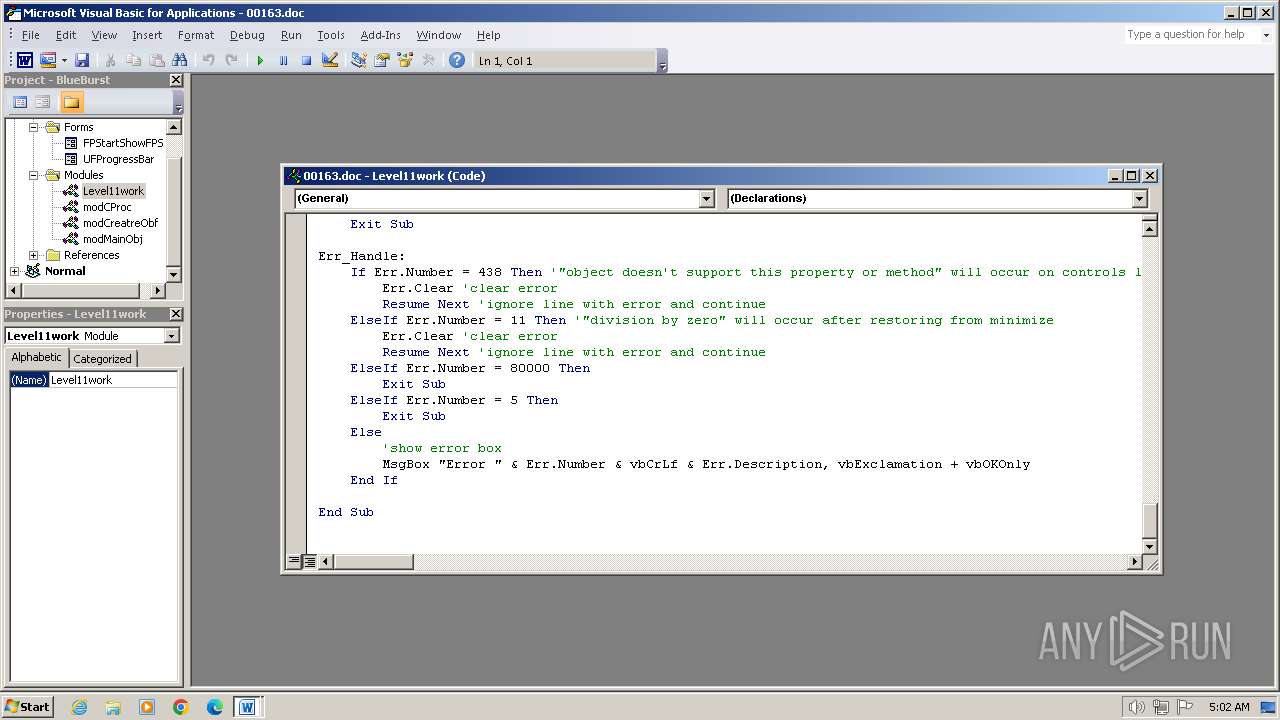Open the Level11work Module object dropdown
This screenshot has height=720, width=1280.
click(171, 336)
